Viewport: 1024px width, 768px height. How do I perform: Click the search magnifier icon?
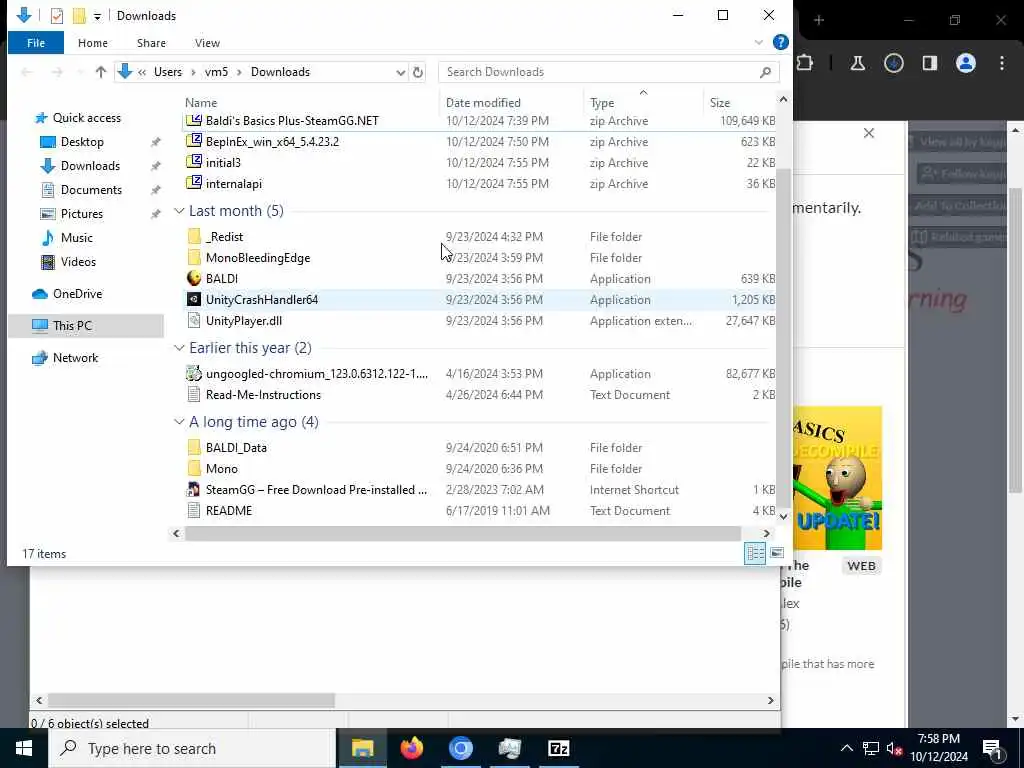coord(765,72)
